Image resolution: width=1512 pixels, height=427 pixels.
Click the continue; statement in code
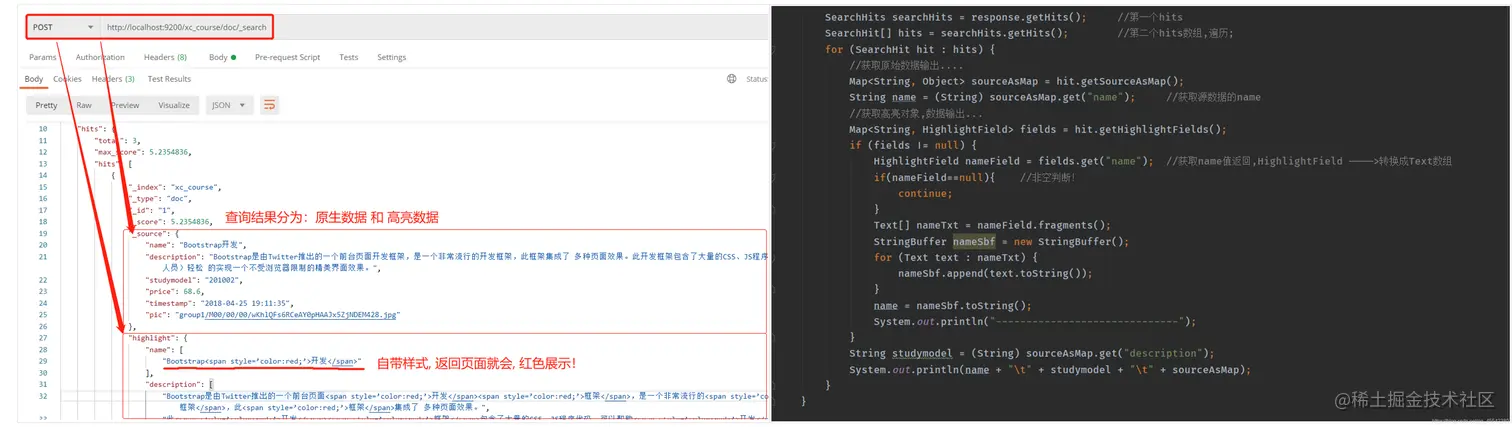click(925, 193)
